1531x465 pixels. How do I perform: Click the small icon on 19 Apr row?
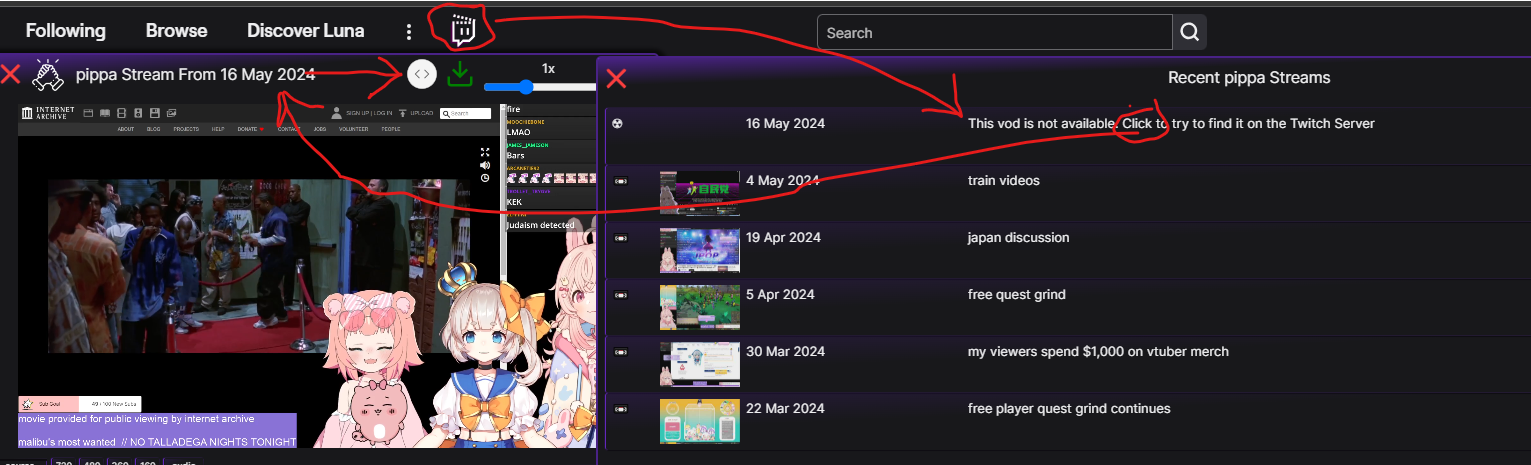620,238
